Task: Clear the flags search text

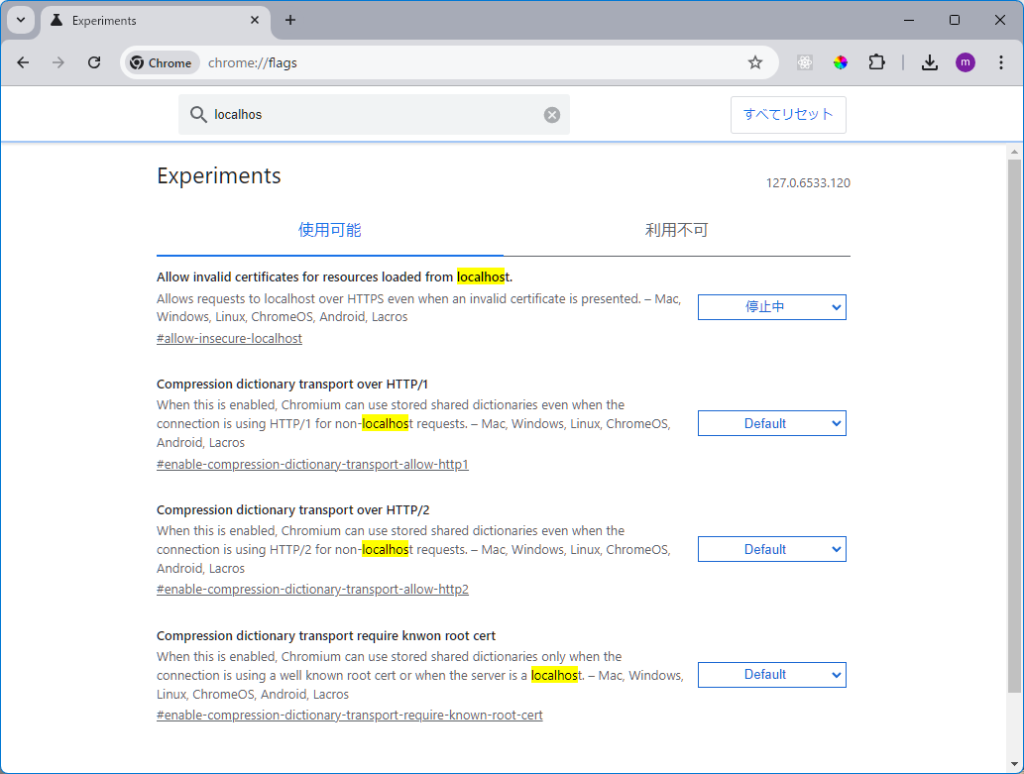Action: point(552,115)
